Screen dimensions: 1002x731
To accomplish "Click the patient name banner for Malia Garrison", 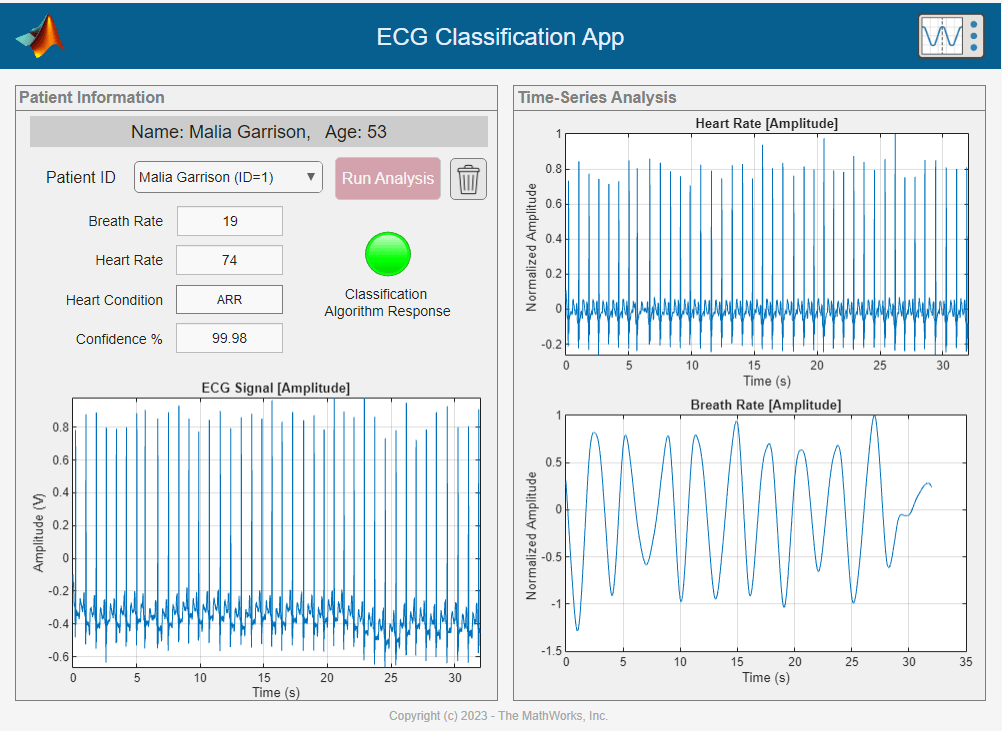I will point(258,131).
